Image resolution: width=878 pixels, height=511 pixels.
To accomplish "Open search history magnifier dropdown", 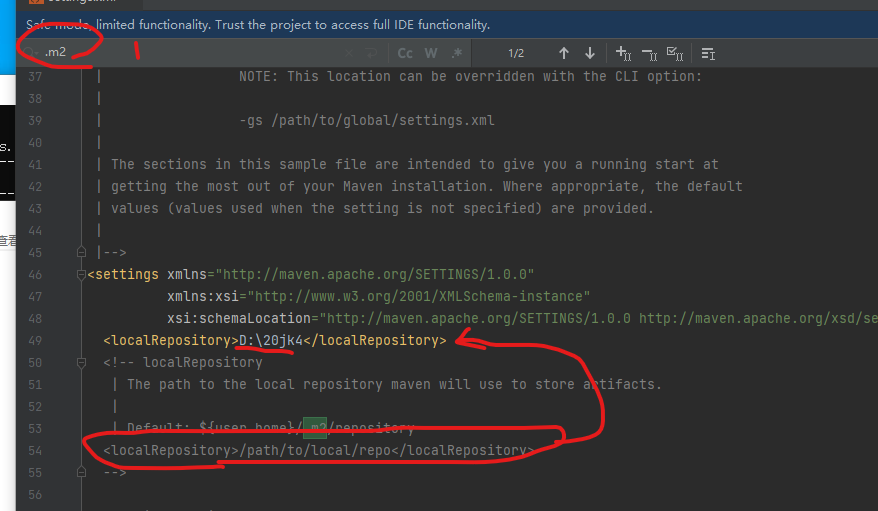I will [x=30, y=53].
